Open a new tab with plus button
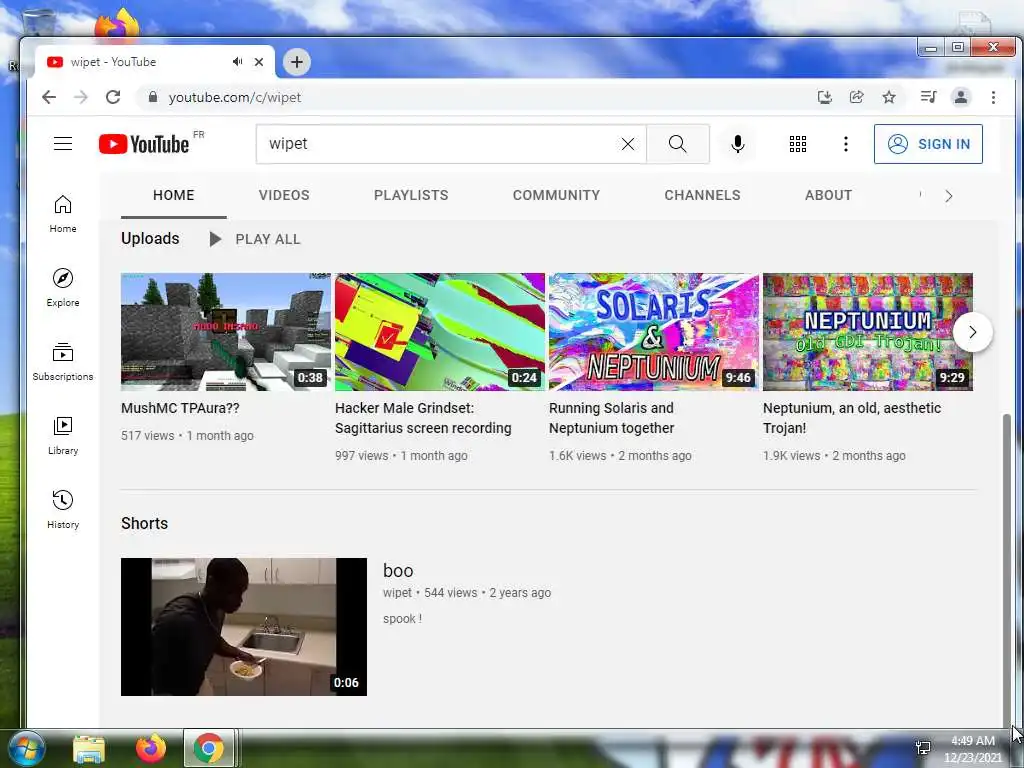This screenshot has width=1024, height=768. [x=296, y=62]
